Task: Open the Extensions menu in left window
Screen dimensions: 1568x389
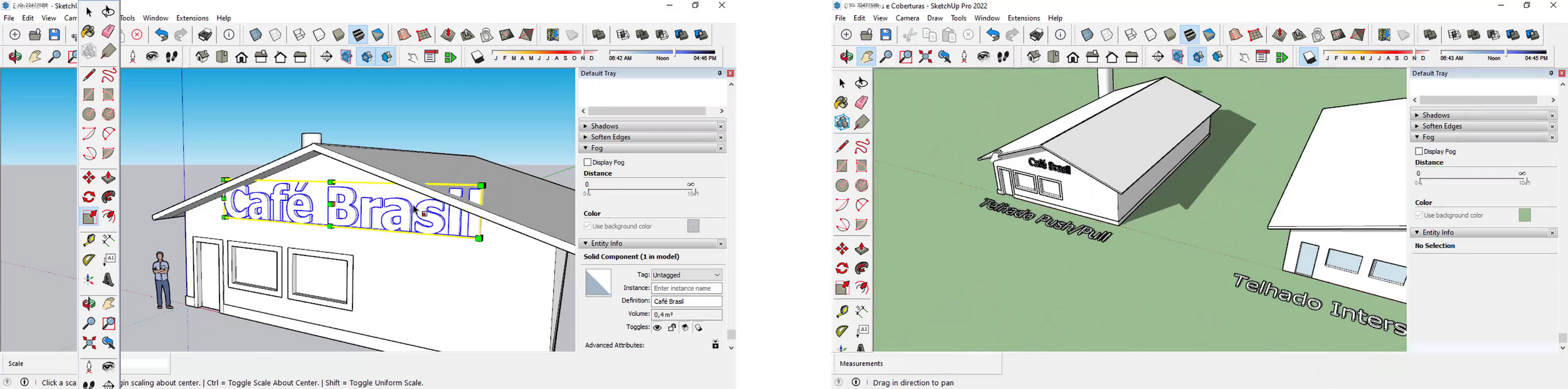Action: pos(192,18)
